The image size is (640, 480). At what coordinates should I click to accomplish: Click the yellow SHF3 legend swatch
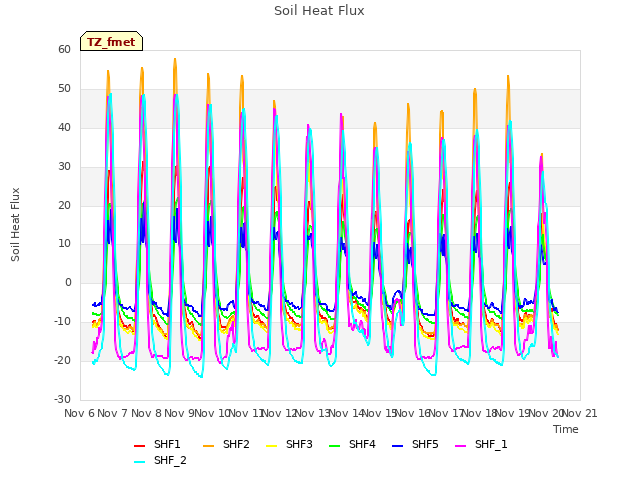point(271,446)
